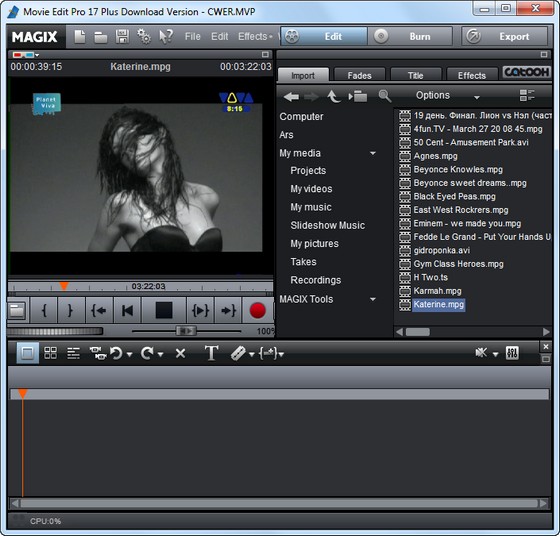Screen dimensions: 560x536
Task: Activate the context help cursor icon
Action: [x=166, y=36]
